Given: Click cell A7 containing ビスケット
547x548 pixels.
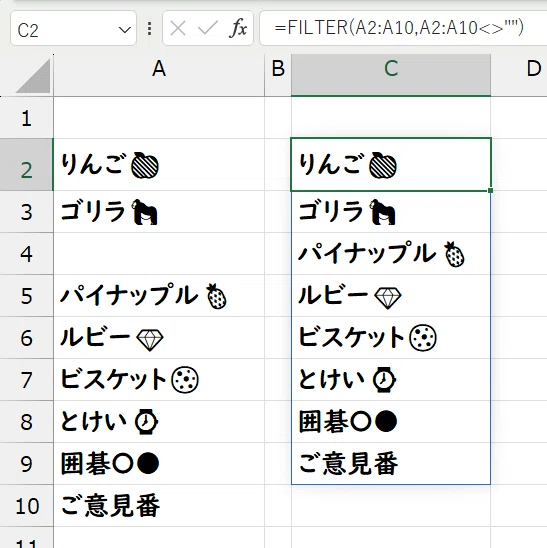Looking at the screenshot, I should pyautogui.click(x=159, y=380).
